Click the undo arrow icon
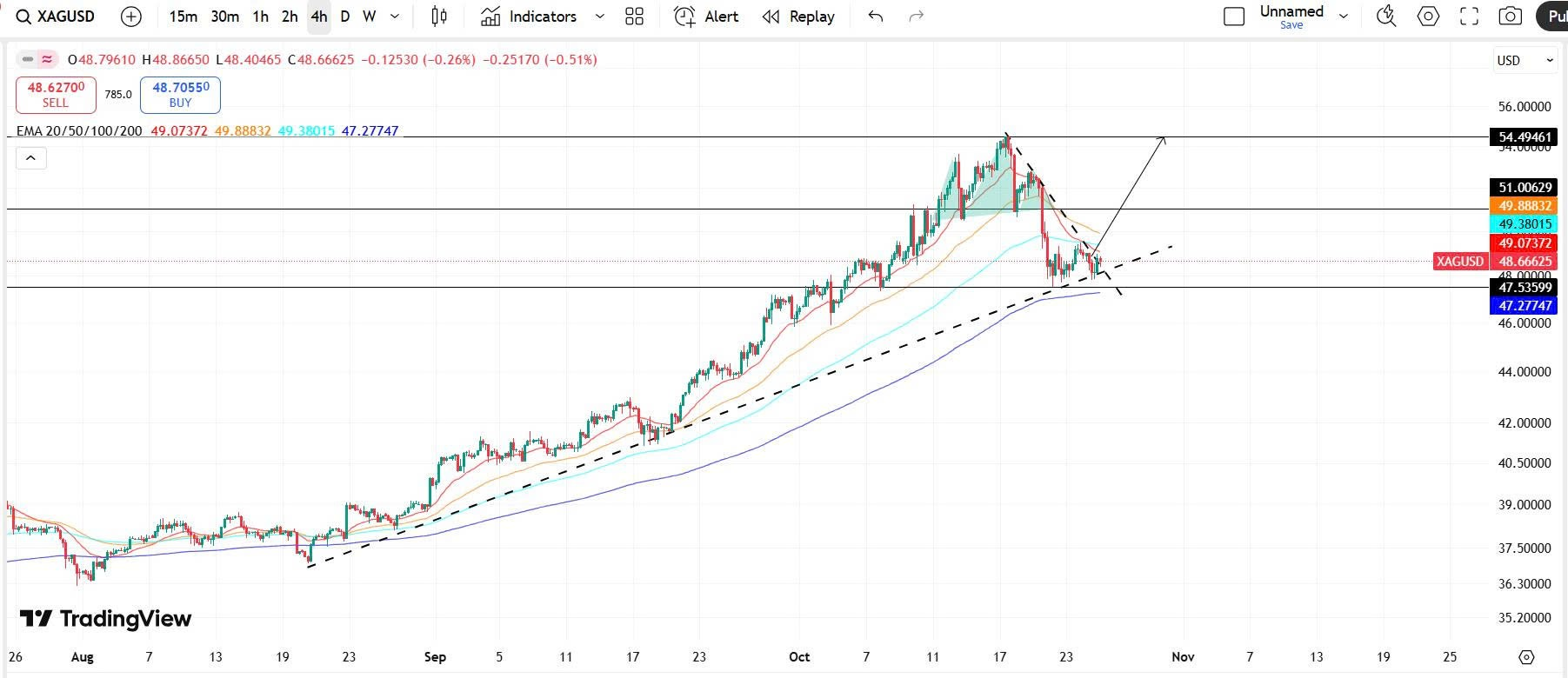 click(x=876, y=17)
